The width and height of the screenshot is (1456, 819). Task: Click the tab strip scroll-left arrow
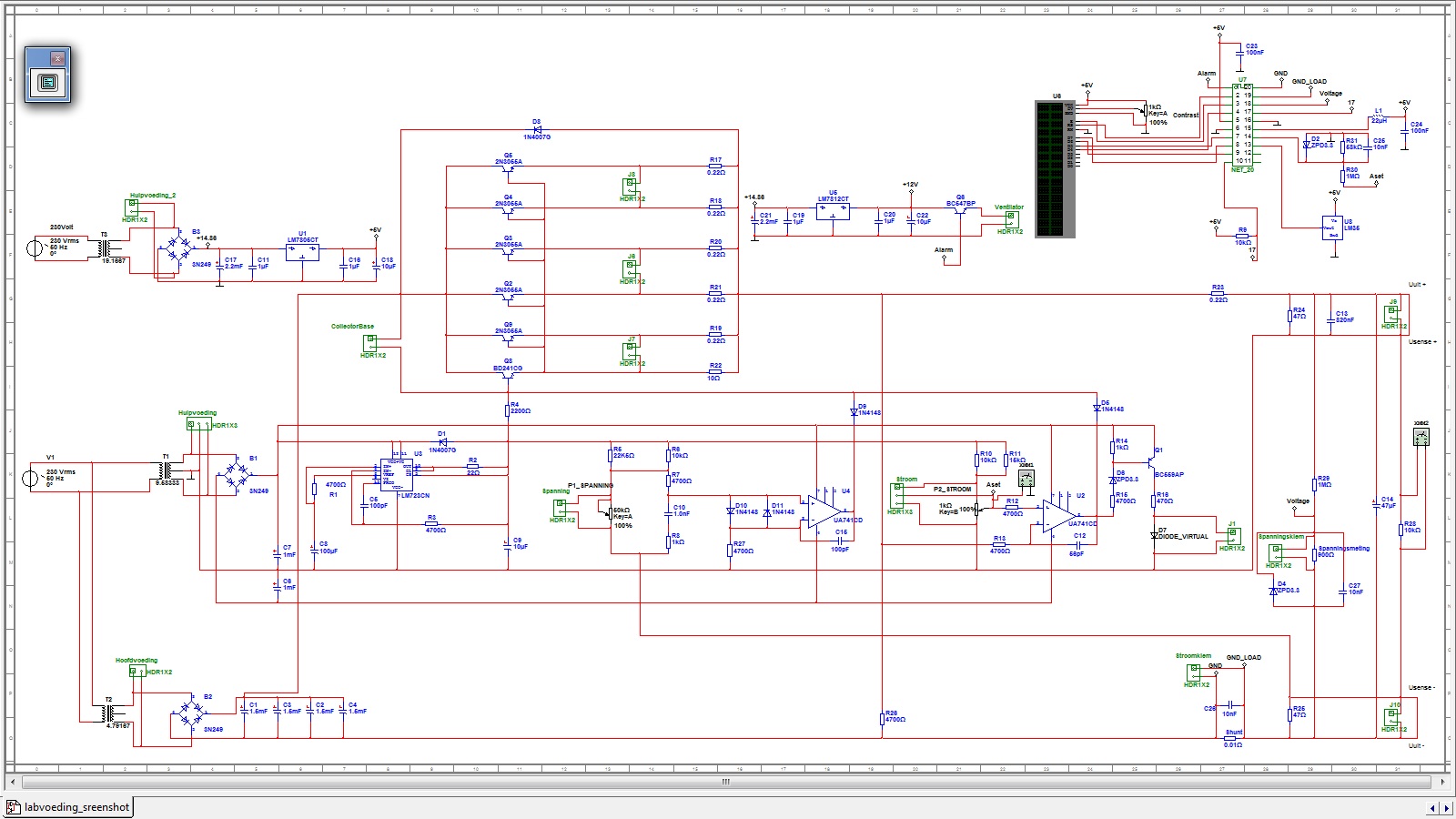1432,808
